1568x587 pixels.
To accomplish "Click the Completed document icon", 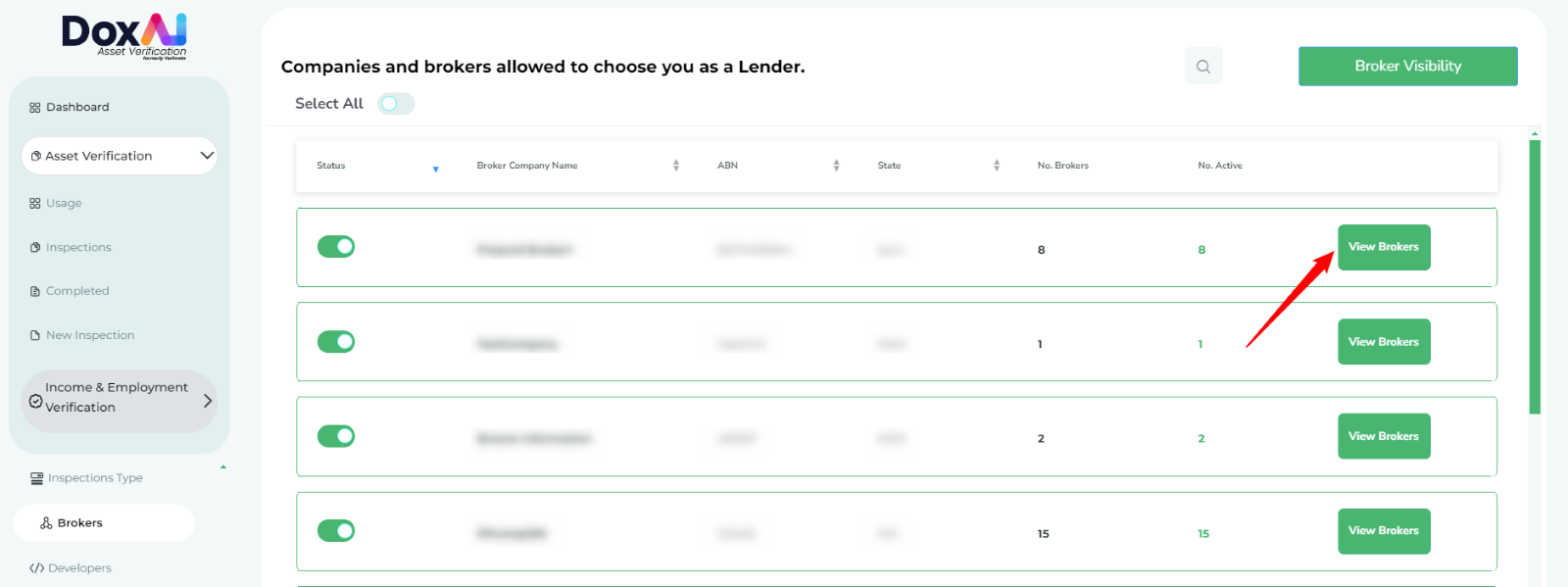I will [35, 291].
